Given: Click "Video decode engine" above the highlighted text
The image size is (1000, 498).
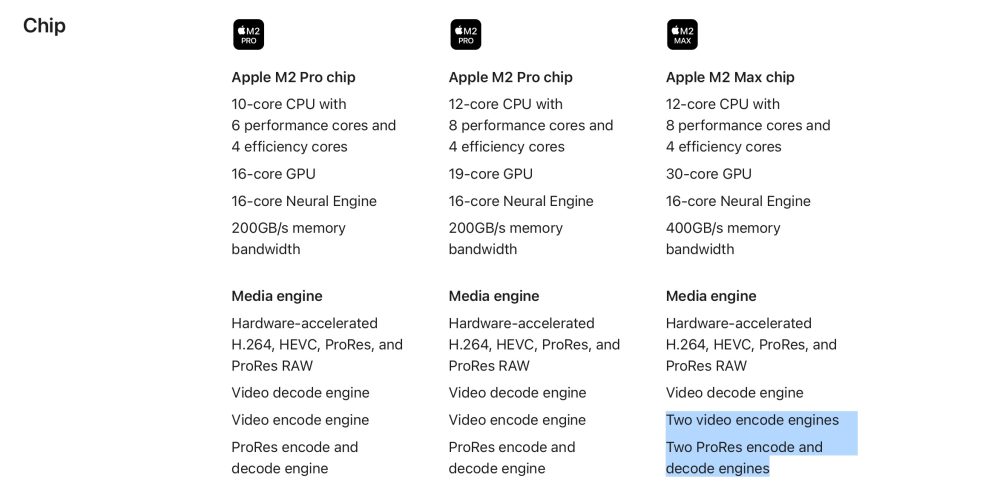Looking at the screenshot, I should [734, 393].
